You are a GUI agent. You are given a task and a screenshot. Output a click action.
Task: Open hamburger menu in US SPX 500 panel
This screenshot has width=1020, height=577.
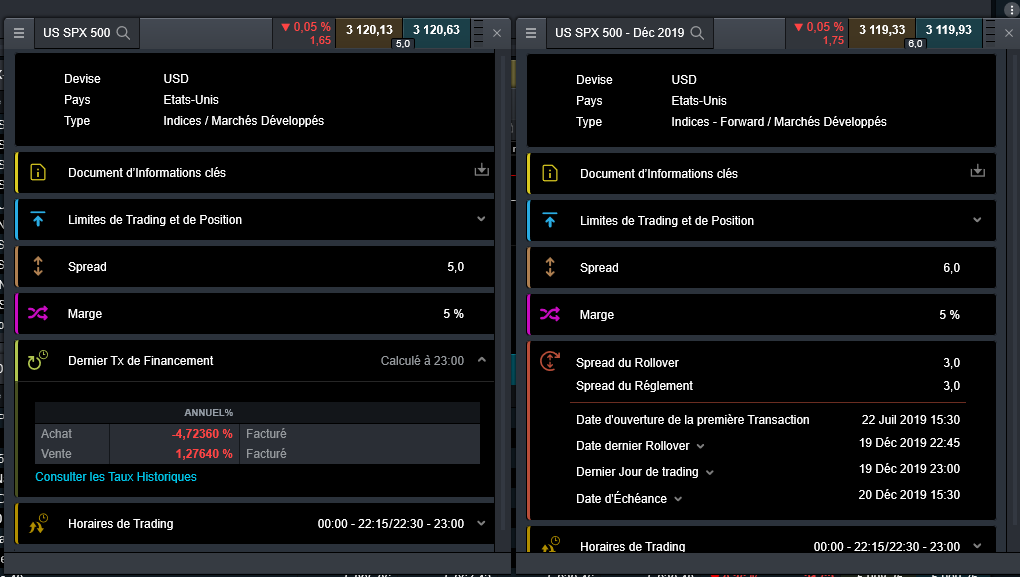(x=19, y=33)
